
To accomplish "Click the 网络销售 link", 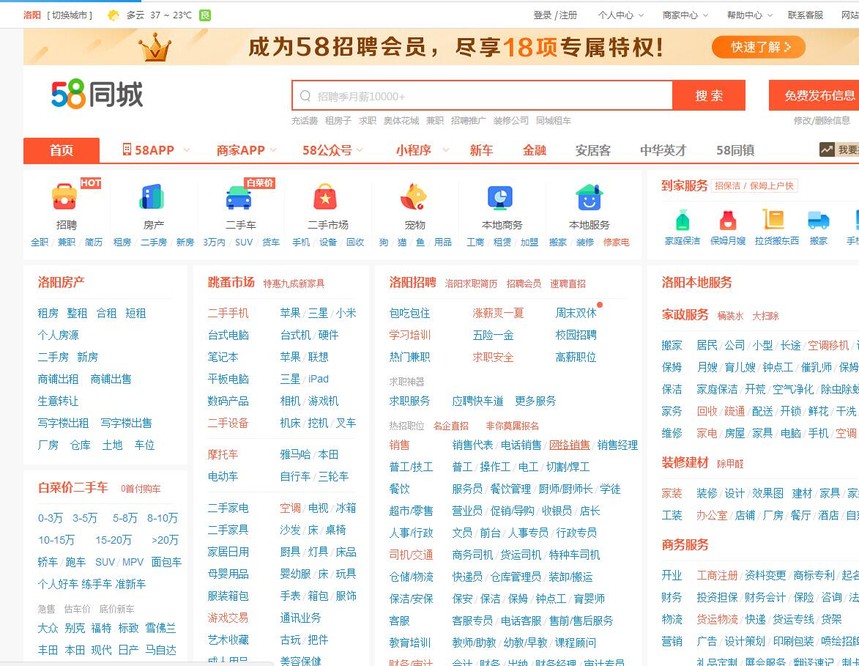I will click(x=570, y=445).
